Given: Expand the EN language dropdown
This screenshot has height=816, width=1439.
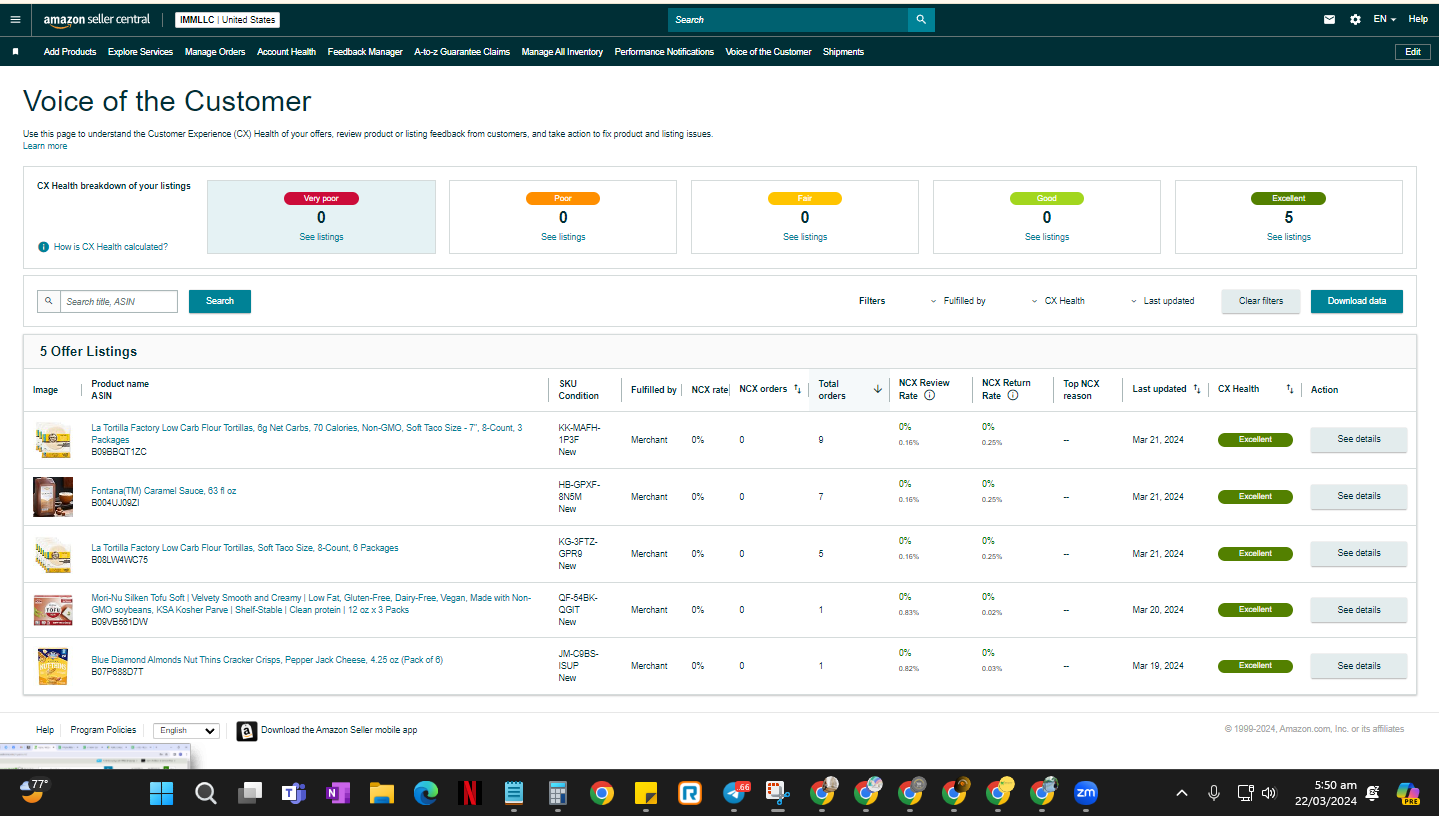Looking at the screenshot, I should (x=1385, y=19).
